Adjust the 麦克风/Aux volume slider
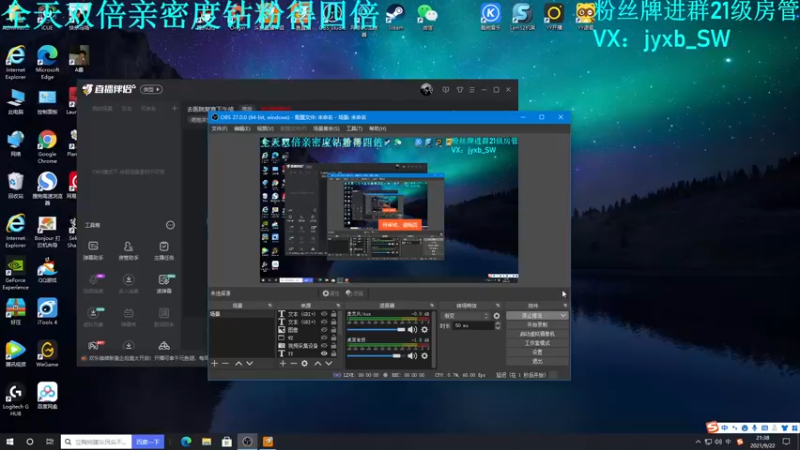The image size is (800, 450). tap(376, 330)
